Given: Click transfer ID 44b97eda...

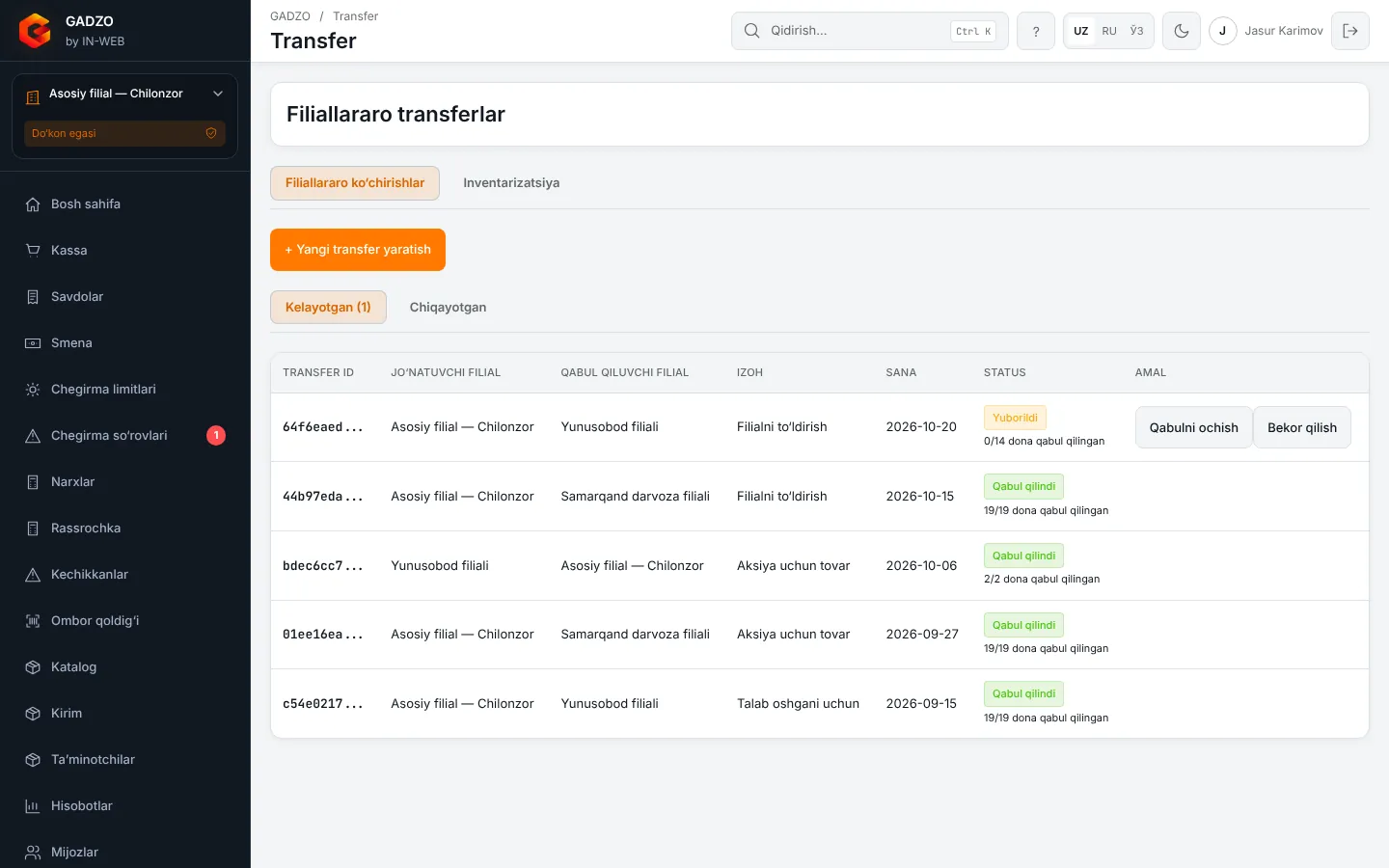Looking at the screenshot, I should coord(323,497).
